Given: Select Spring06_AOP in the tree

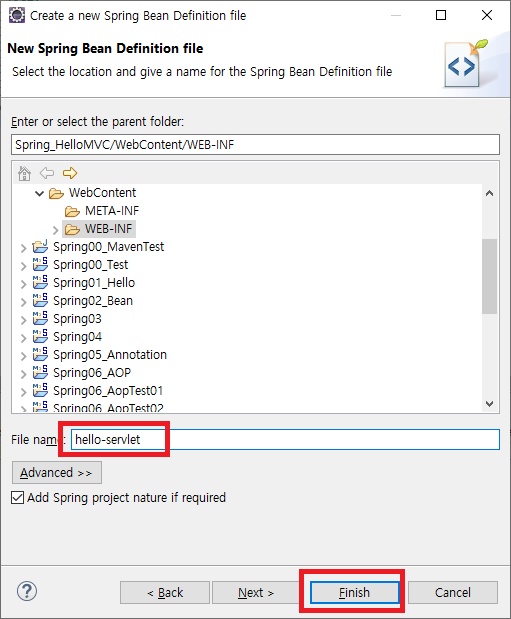Looking at the screenshot, I should [92, 372].
